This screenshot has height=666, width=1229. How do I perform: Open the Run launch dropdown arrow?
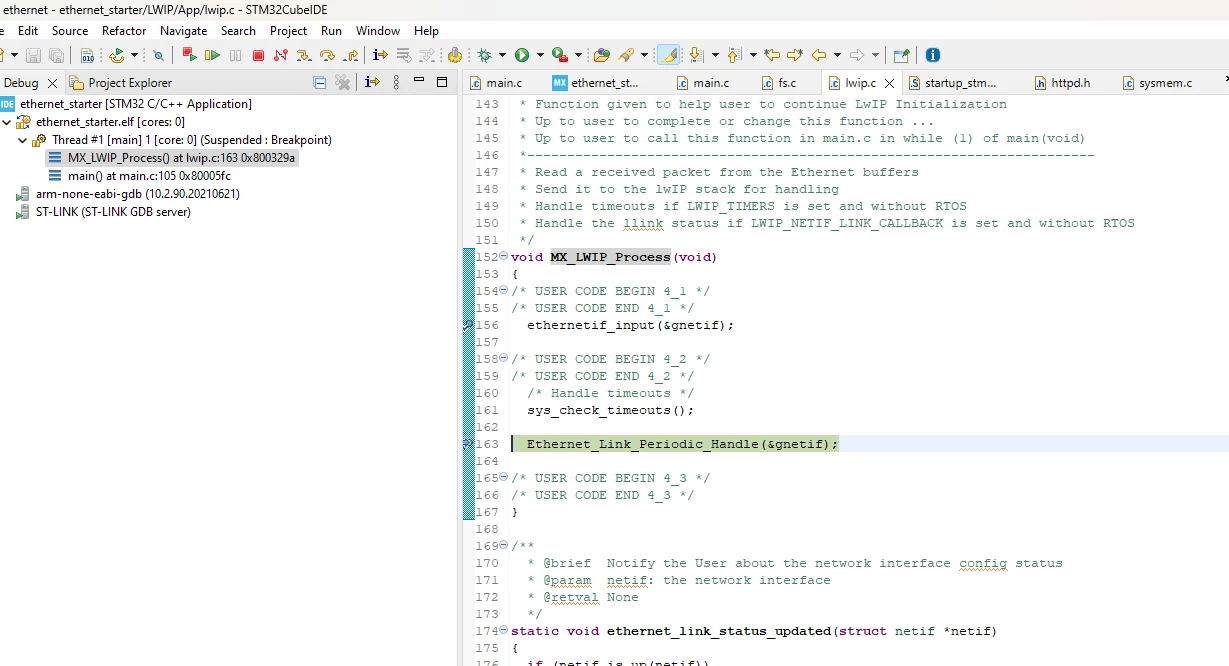(540, 55)
